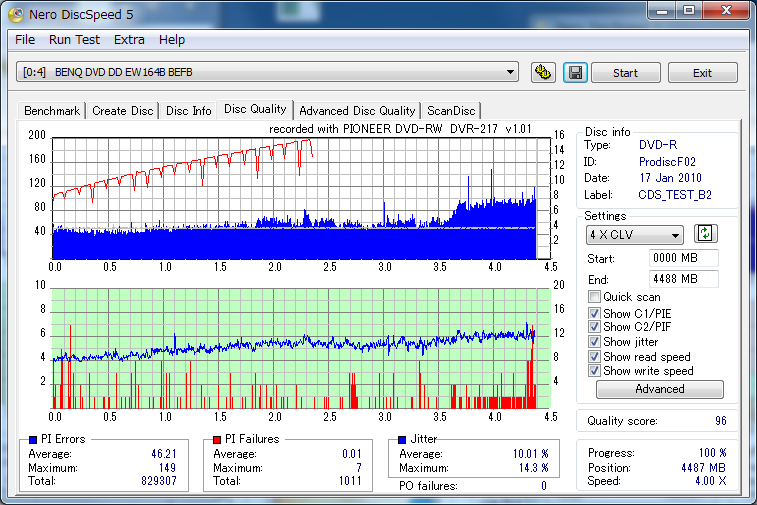
Task: Open the Advanced settings button
Action: click(x=659, y=389)
